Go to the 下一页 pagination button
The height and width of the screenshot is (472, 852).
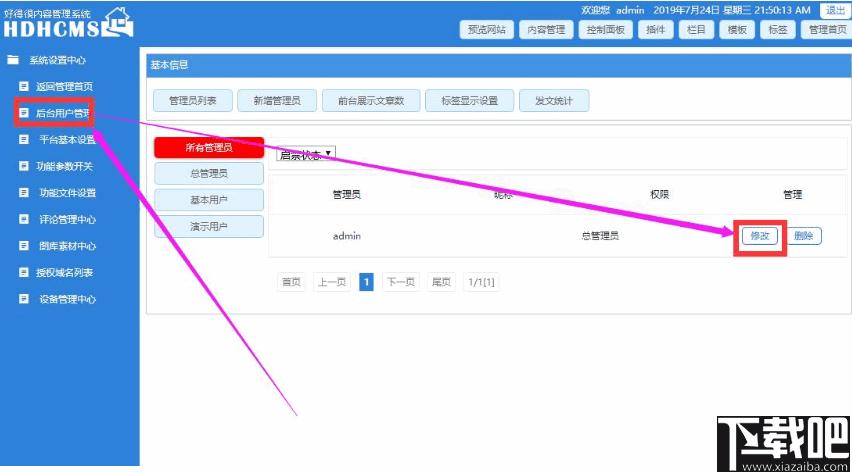400,282
